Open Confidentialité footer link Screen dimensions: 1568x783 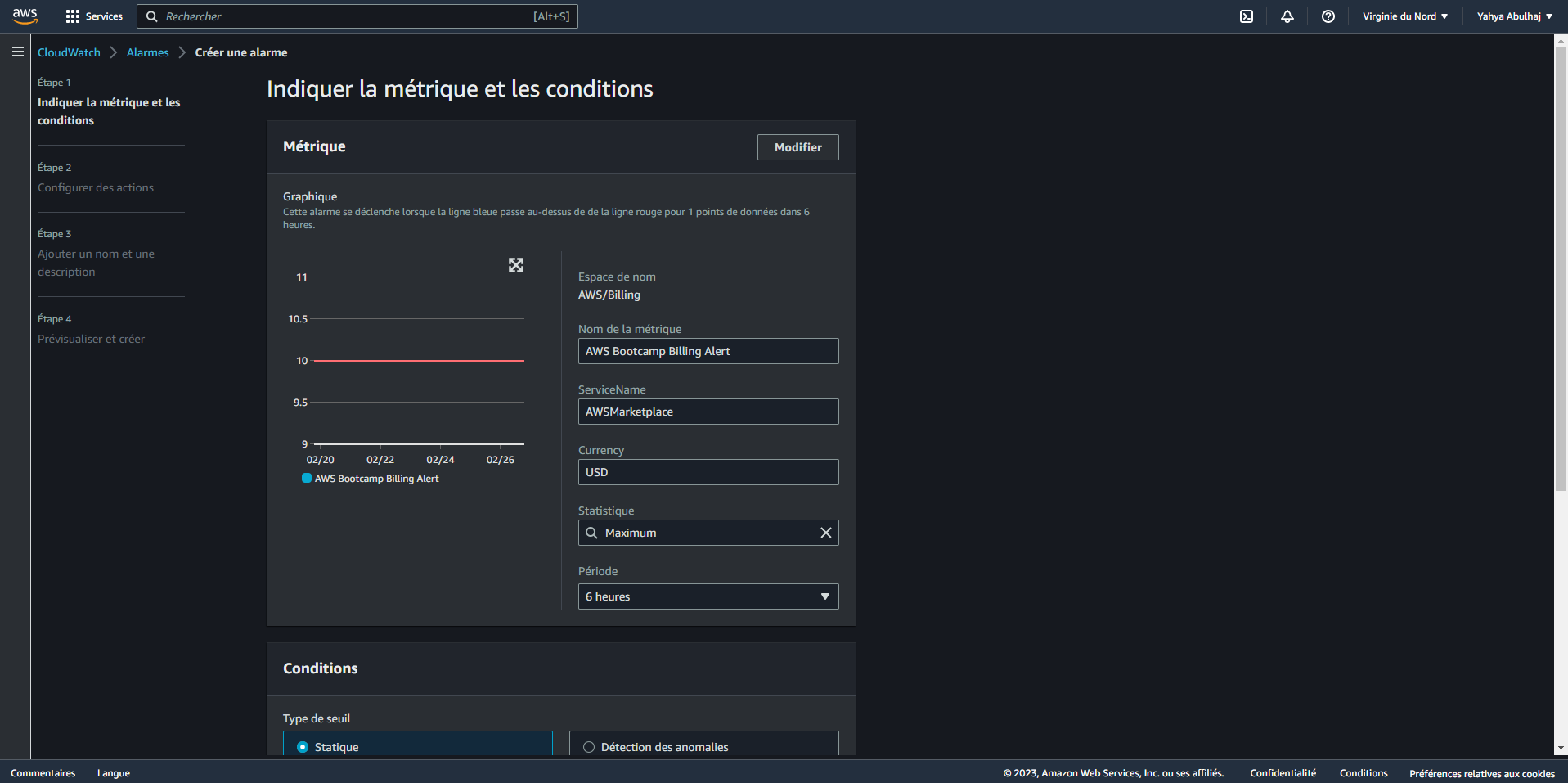(1283, 773)
